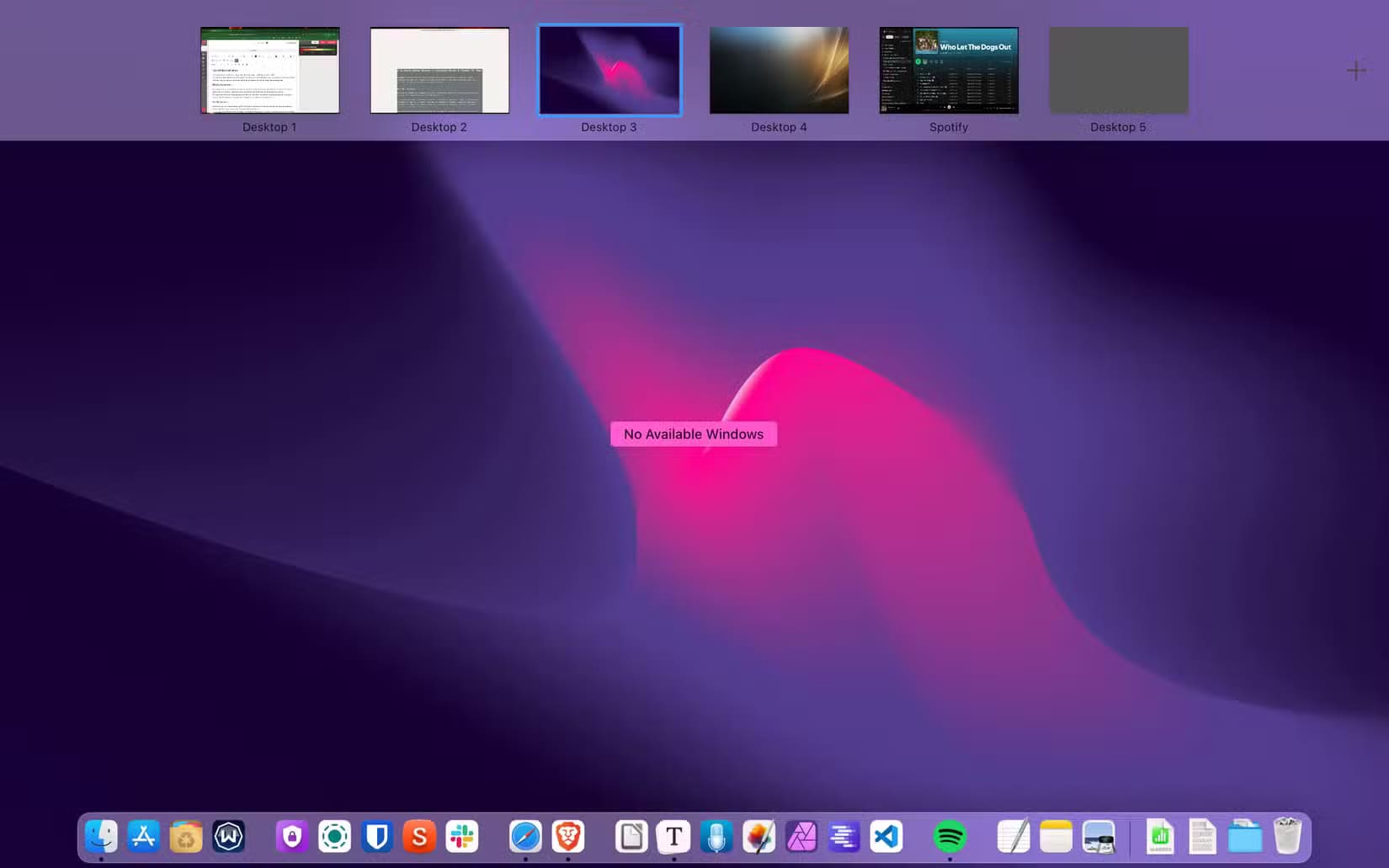Open the Trash in the dock
The height and width of the screenshot is (868, 1389).
click(x=1287, y=837)
